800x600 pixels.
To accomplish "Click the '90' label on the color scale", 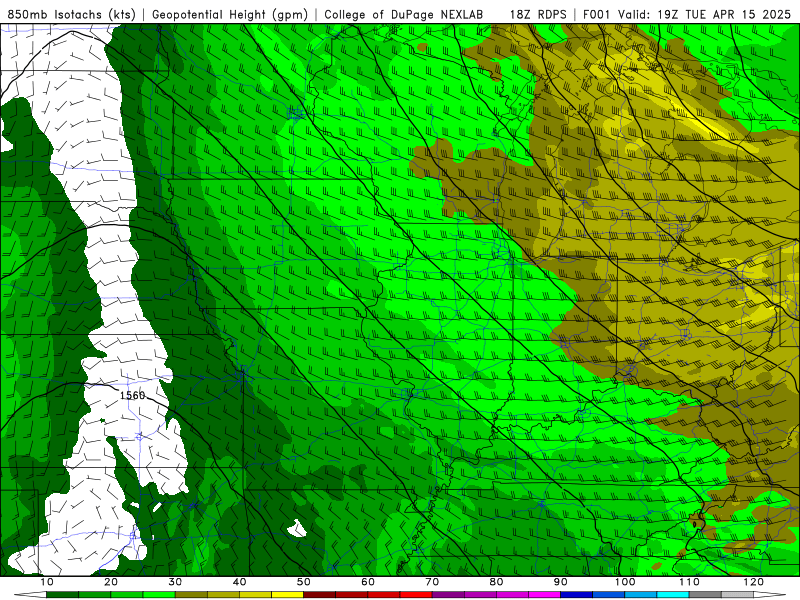I will [561, 582].
